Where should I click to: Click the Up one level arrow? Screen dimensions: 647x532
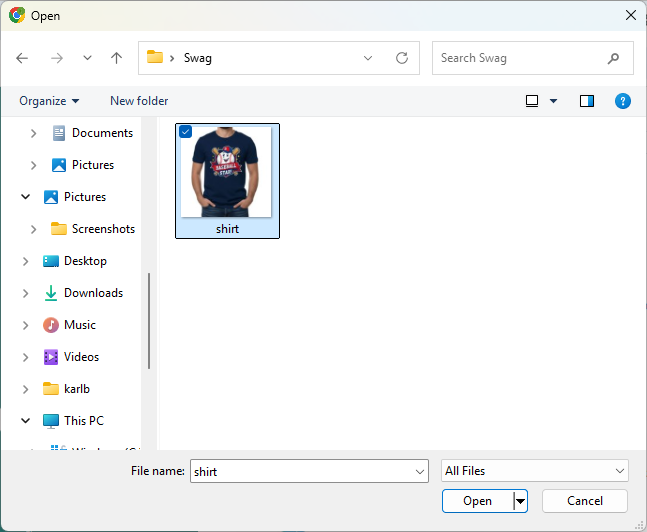(116, 58)
